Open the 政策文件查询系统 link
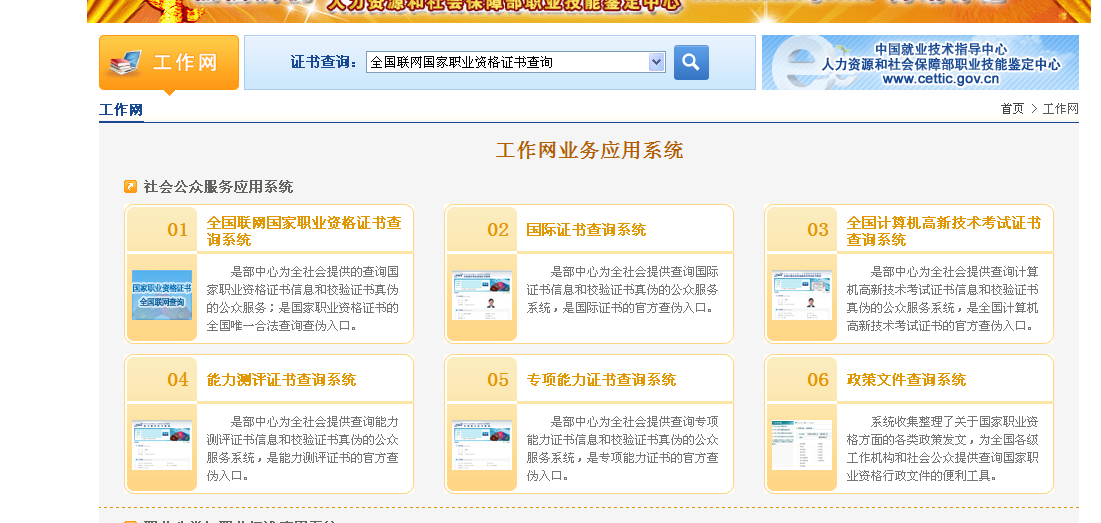This screenshot has width=1101, height=523. point(906,380)
